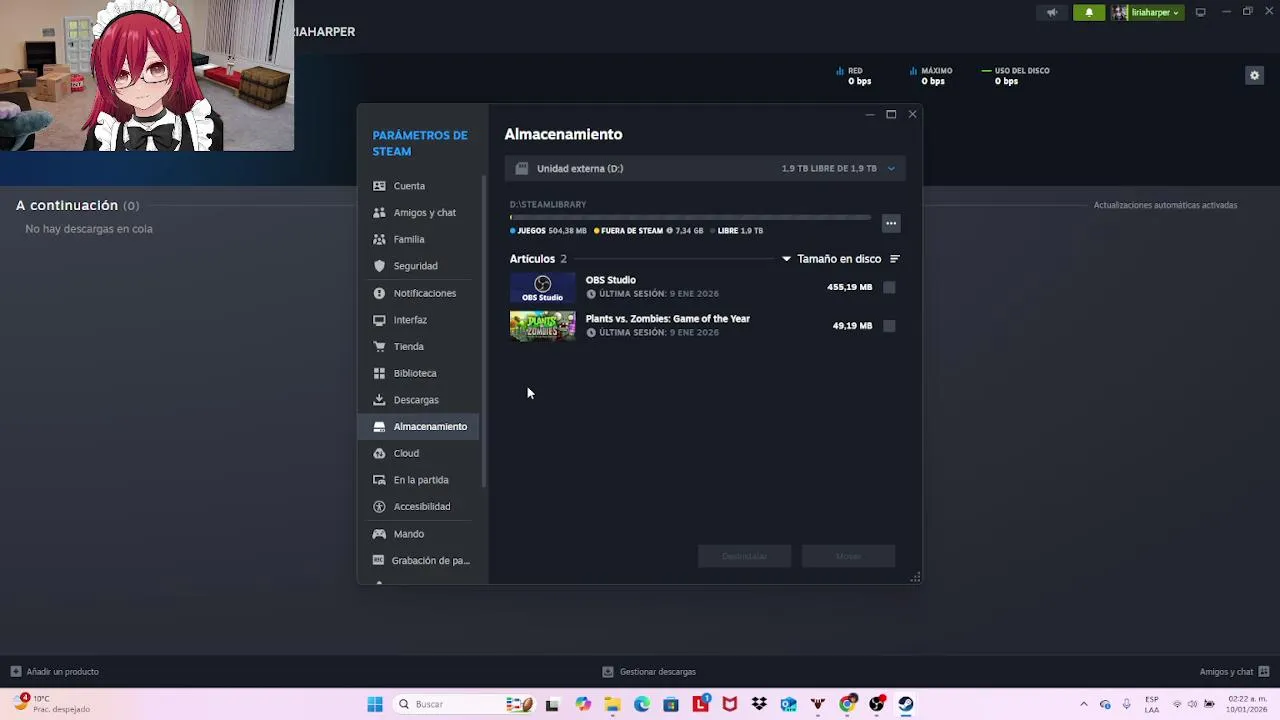Close the Steam parameters dialog
This screenshot has width=1280, height=720.
click(x=912, y=114)
